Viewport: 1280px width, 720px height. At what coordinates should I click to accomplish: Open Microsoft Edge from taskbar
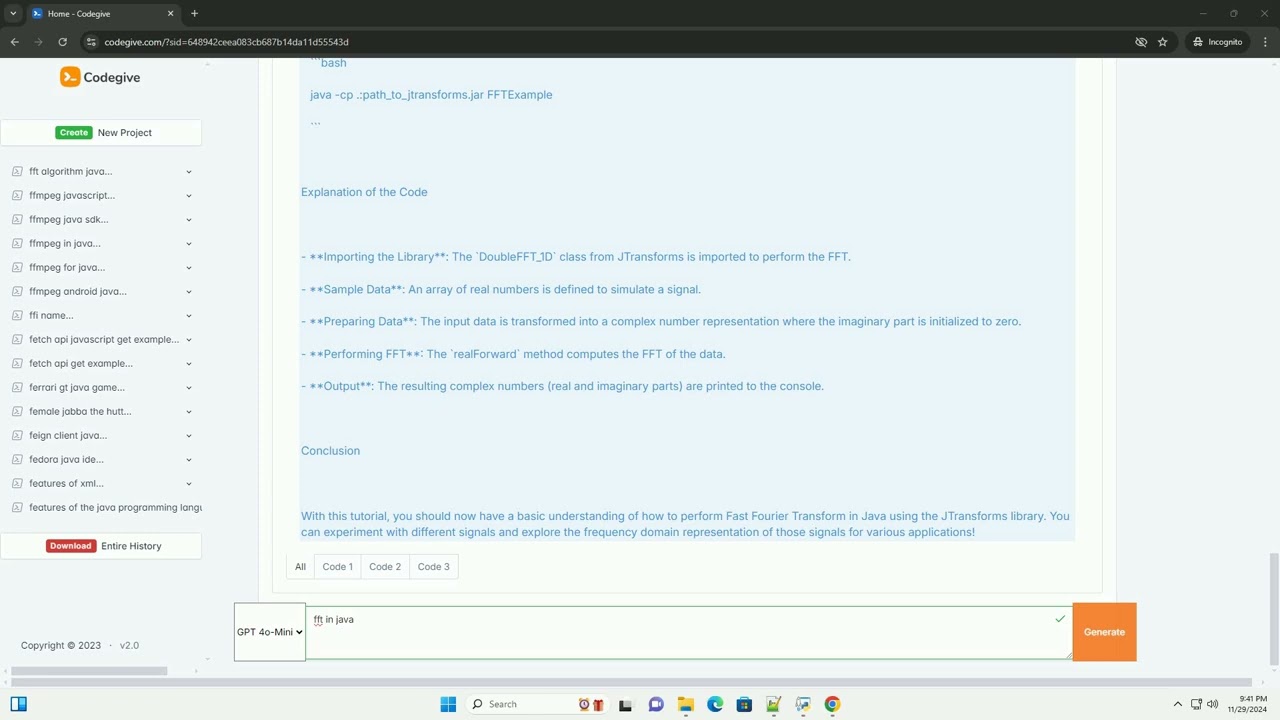715,704
